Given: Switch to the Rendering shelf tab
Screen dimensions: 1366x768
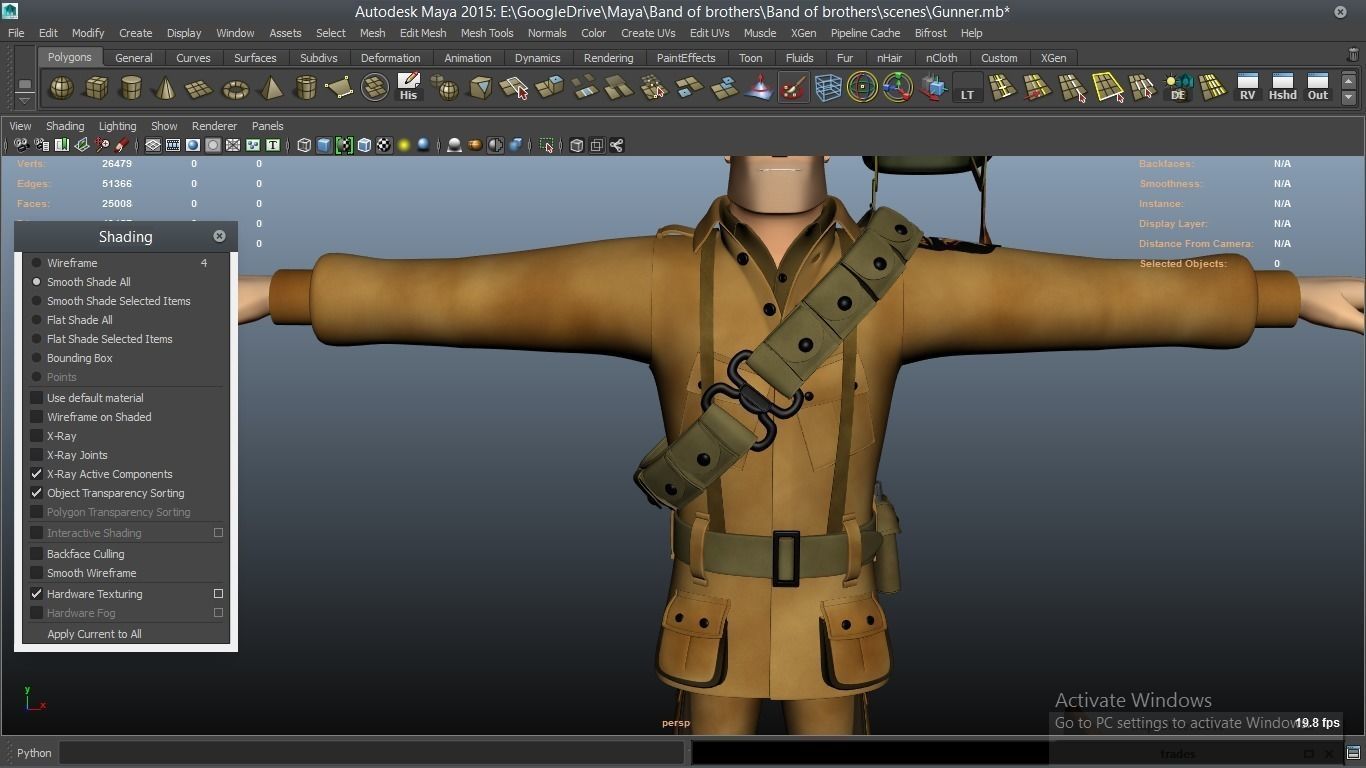Looking at the screenshot, I should click(x=608, y=58).
